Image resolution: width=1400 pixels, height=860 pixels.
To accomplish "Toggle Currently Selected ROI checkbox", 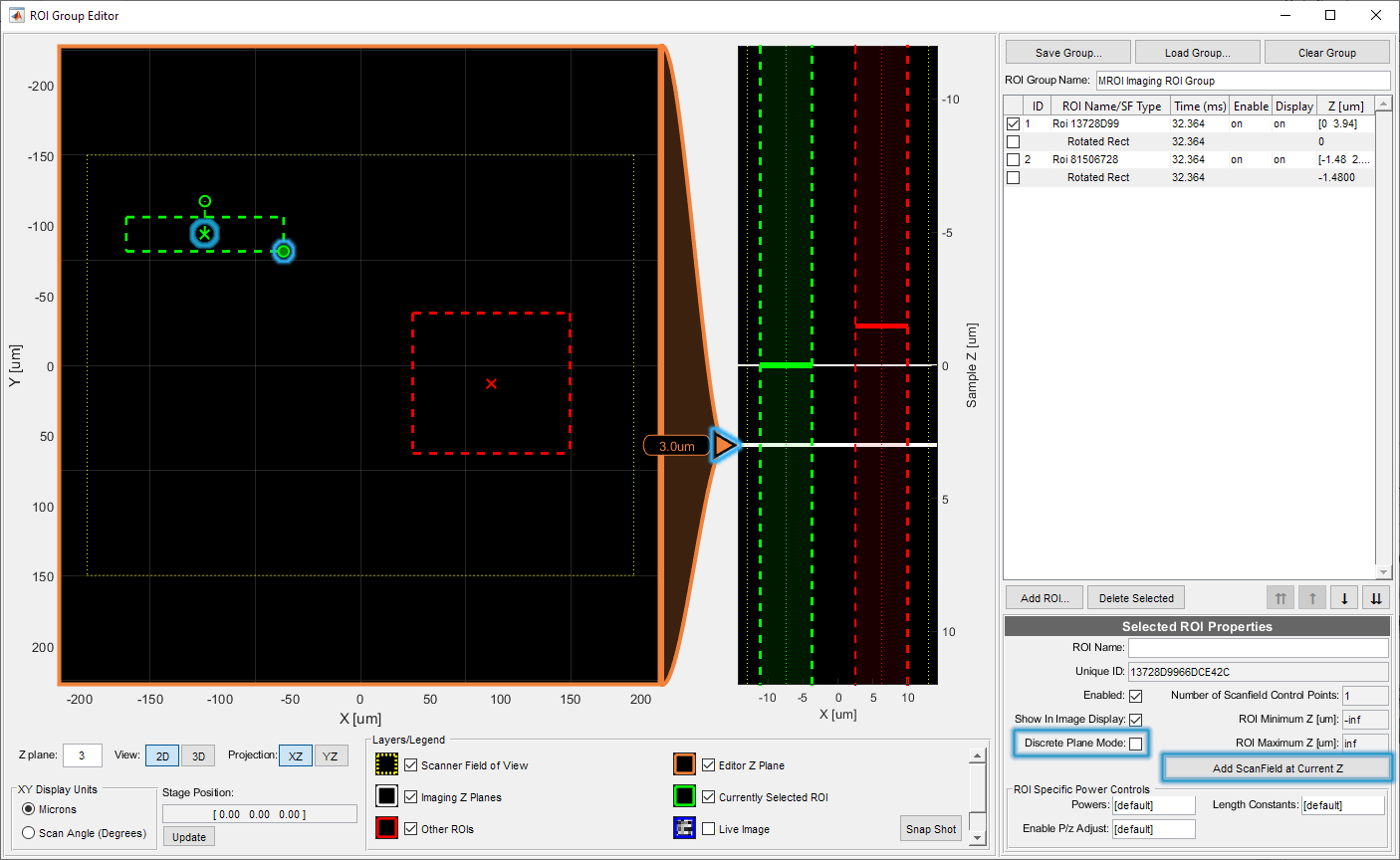I will point(708,796).
